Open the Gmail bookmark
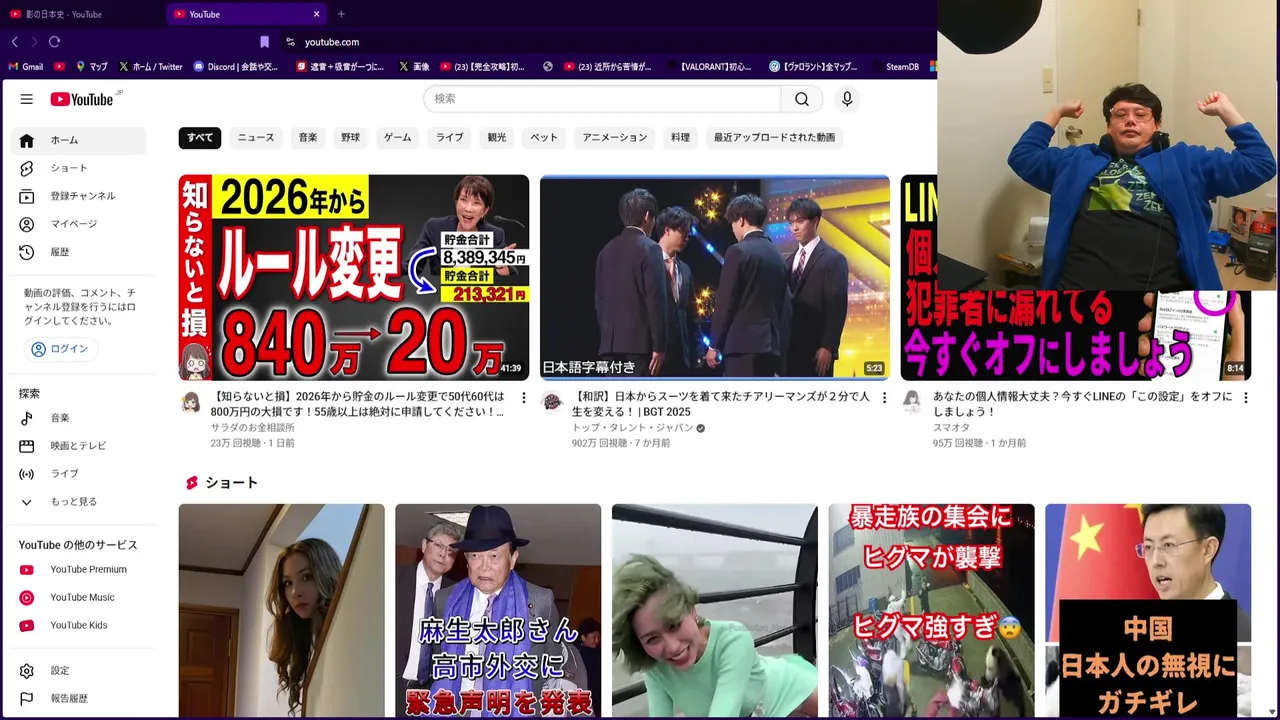The width and height of the screenshot is (1280, 720). [26, 67]
